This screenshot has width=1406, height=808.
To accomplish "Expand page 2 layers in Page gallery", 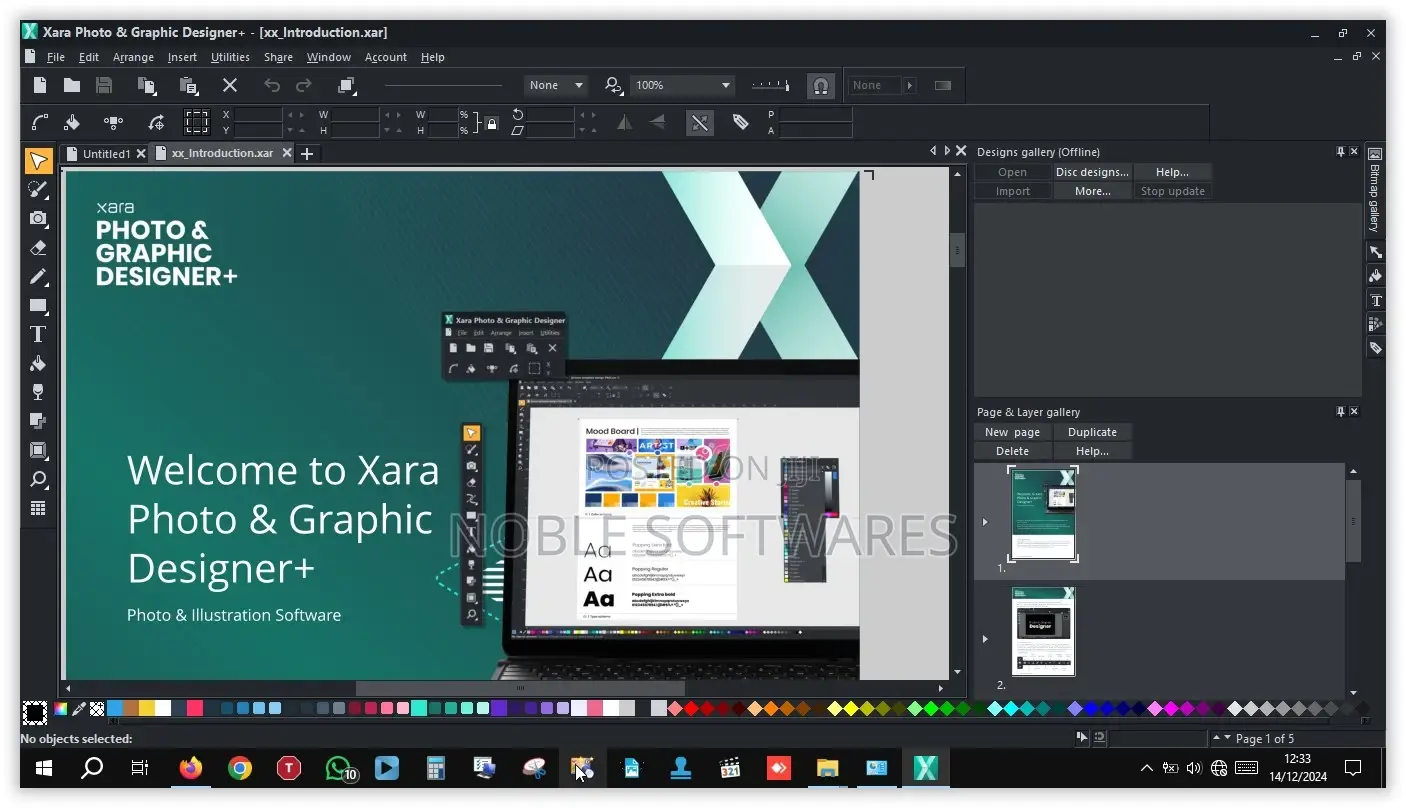I will (x=985, y=639).
